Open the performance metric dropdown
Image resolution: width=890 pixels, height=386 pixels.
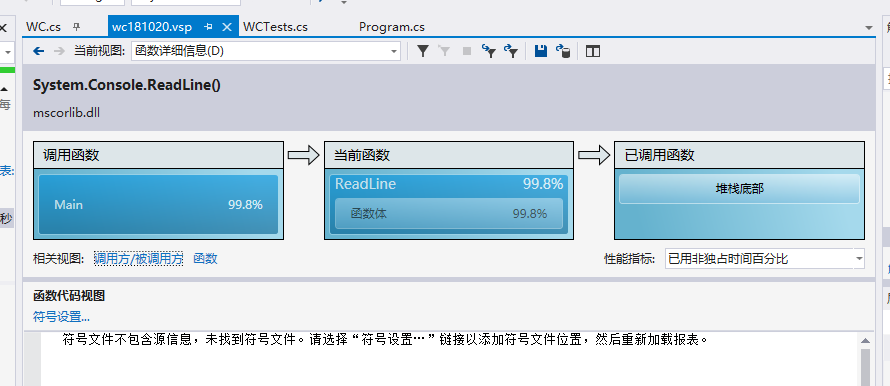pyautogui.click(x=859, y=259)
